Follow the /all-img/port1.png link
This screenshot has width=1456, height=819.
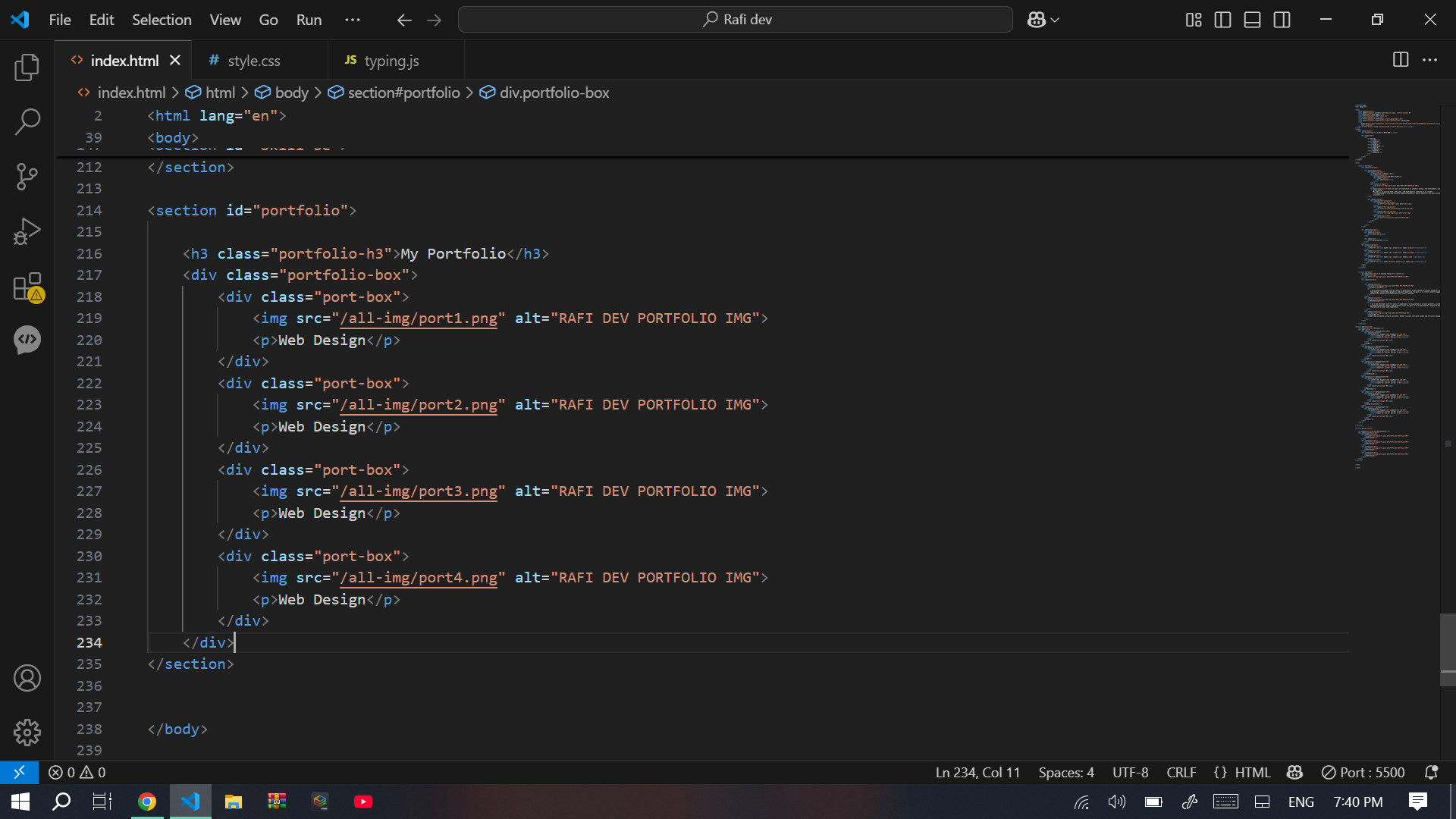(419, 318)
